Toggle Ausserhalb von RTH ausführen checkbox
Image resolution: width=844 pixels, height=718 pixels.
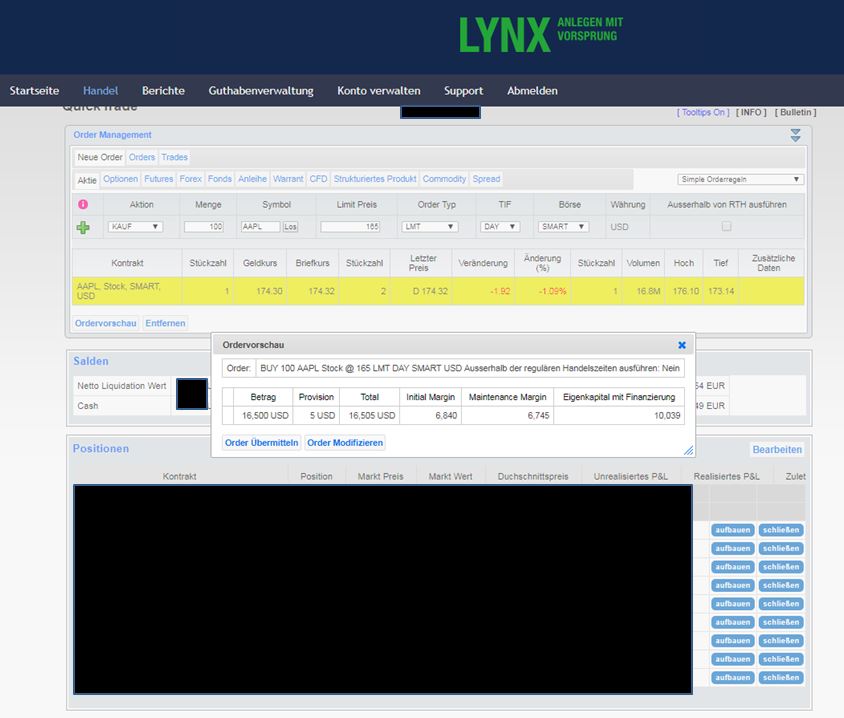click(726, 226)
